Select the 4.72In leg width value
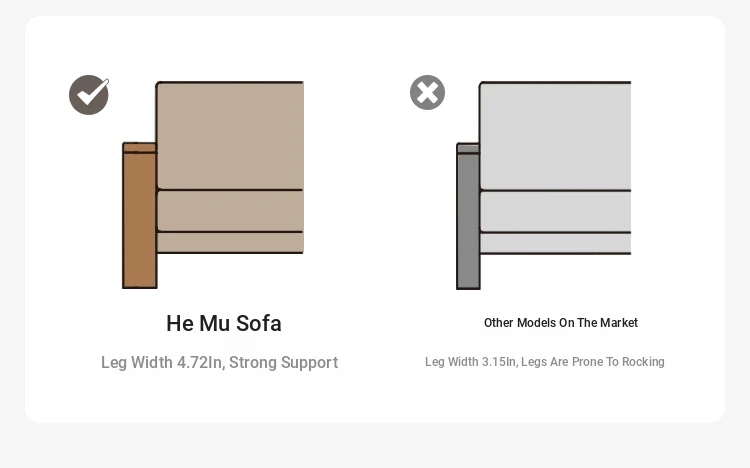This screenshot has width=750, height=468. pyautogui.click(x=201, y=362)
